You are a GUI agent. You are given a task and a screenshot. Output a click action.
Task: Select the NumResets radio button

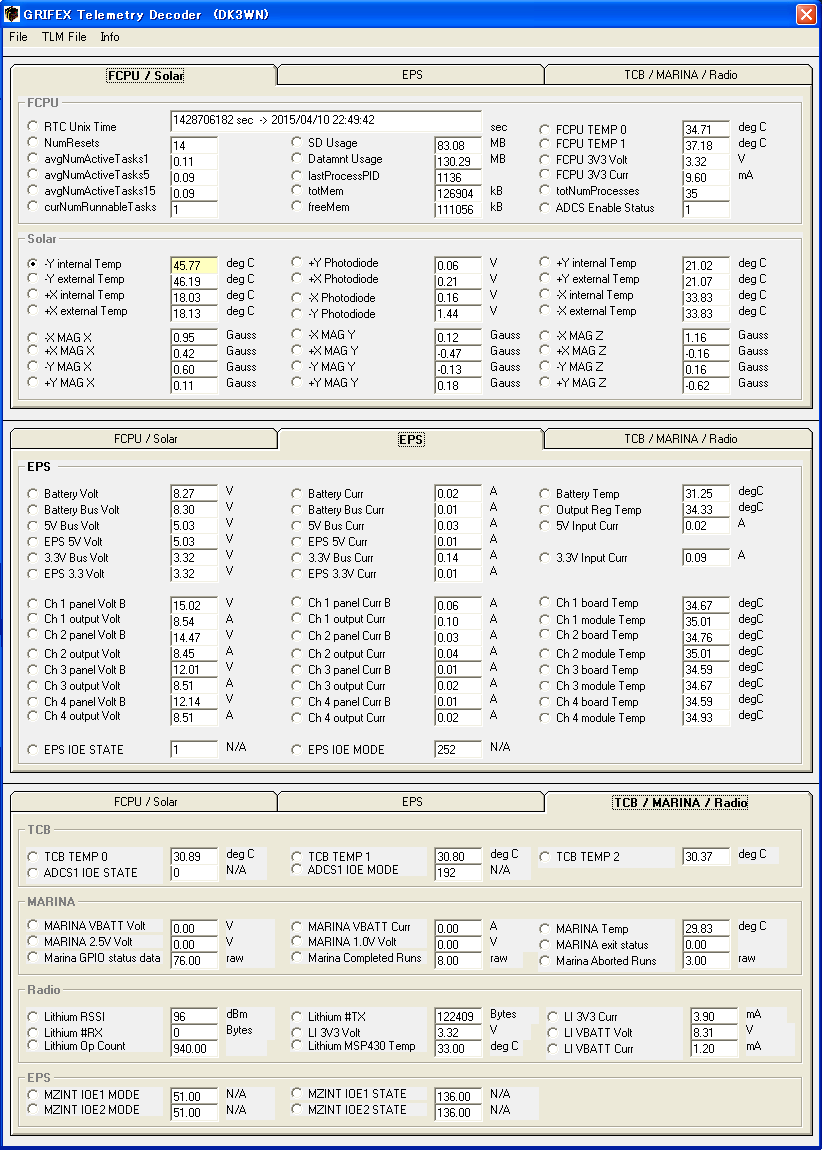pos(32,142)
